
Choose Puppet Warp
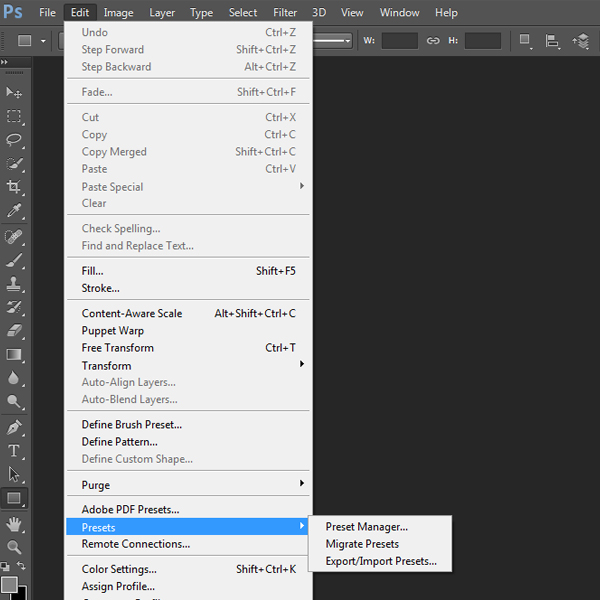[x=188, y=331]
